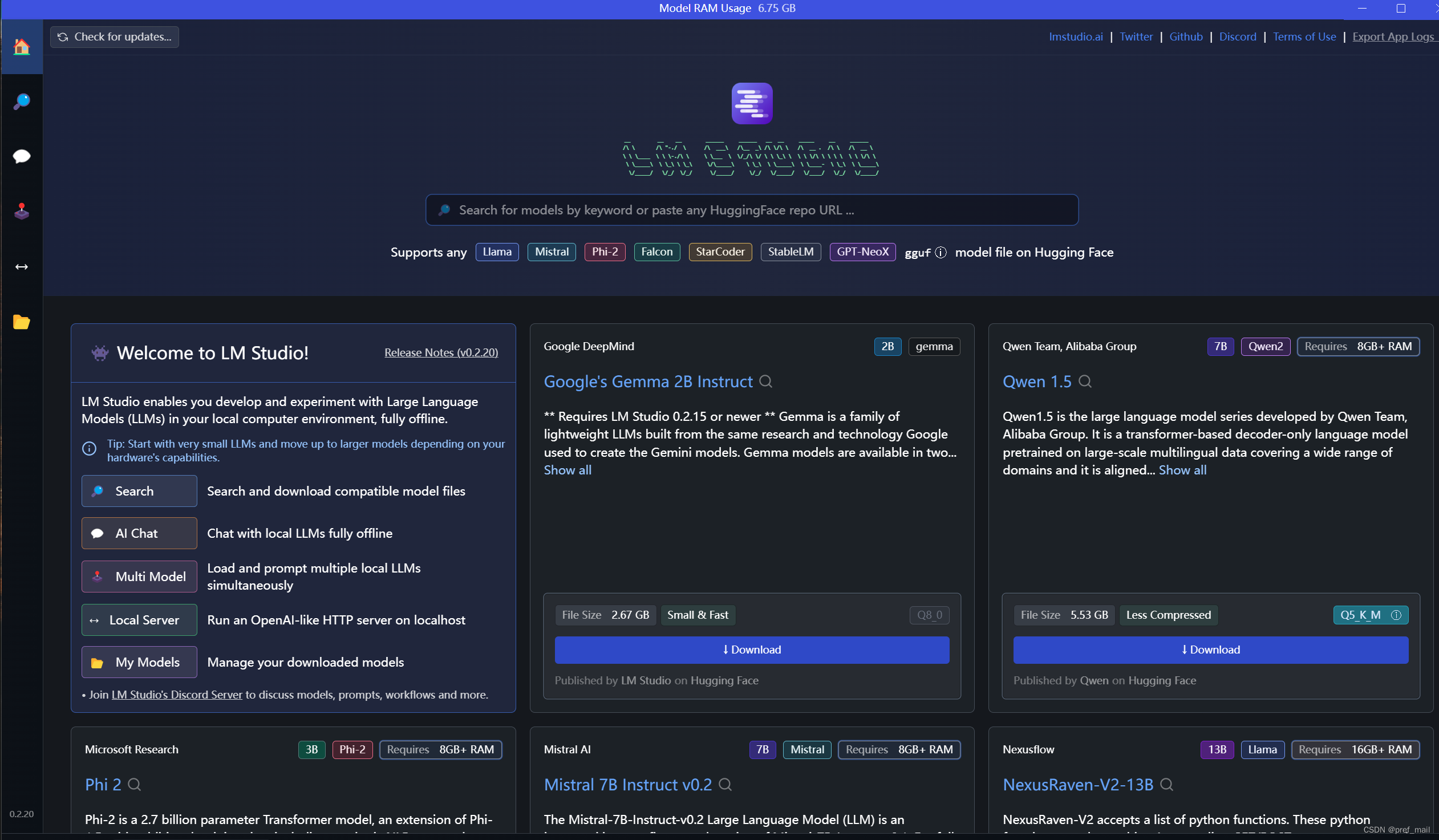This screenshot has width=1439, height=840.
Task: Open the Multi Model joystick sidebar icon
Action: point(22,212)
